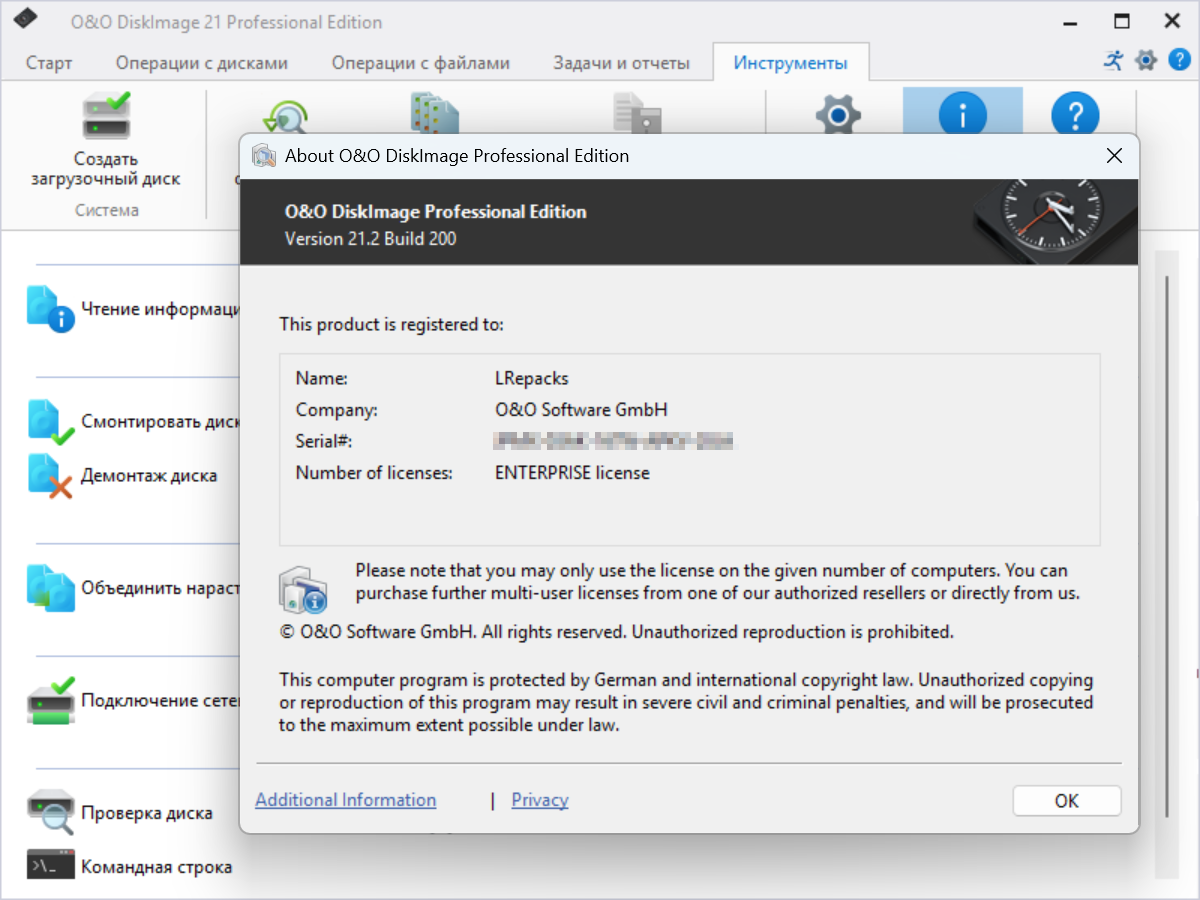Image resolution: width=1200 pixels, height=900 pixels.
Task: Select the Инструменты tab
Action: tap(790, 63)
